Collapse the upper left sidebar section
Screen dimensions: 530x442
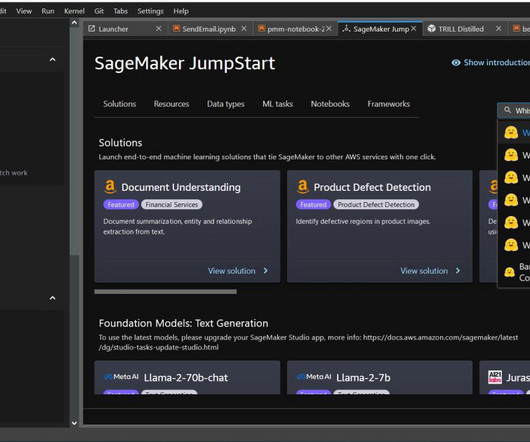(x=52, y=60)
